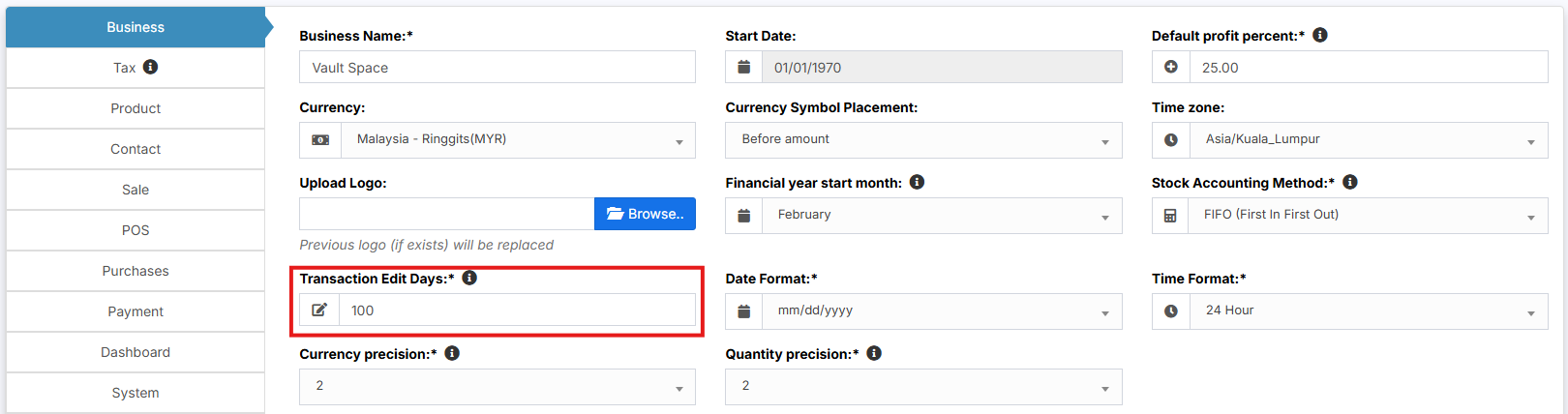This screenshot has width=1568, height=414.
Task: Click calendar icon beside Start Date field
Action: [743, 67]
